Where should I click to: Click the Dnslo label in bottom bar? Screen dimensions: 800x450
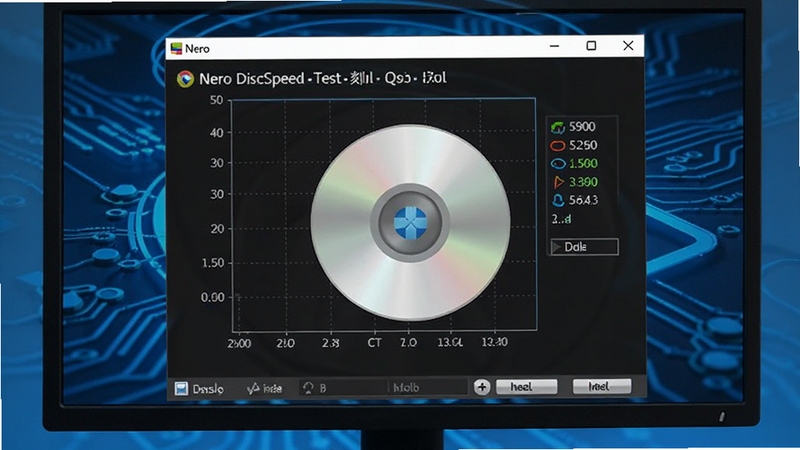click(208, 389)
